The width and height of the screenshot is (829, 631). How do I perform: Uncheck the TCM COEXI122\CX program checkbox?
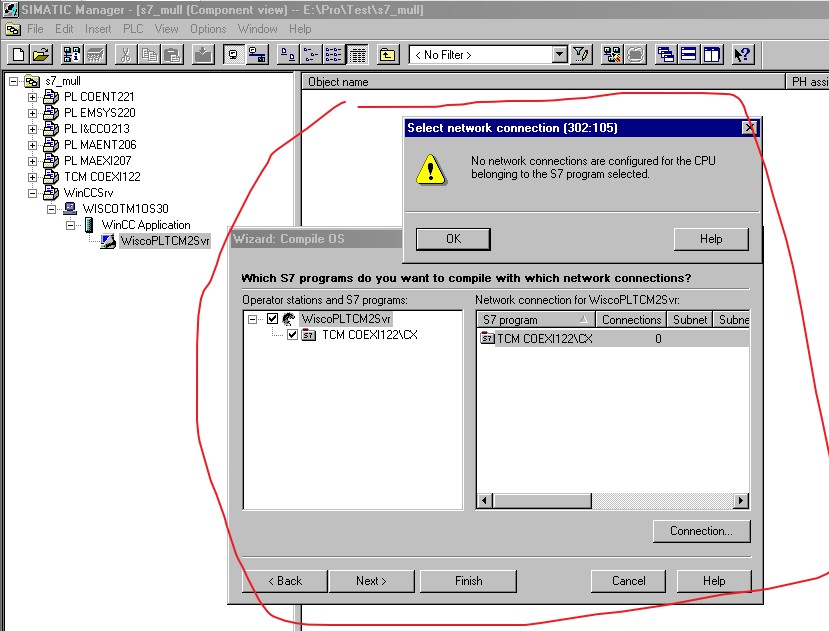(x=292, y=335)
